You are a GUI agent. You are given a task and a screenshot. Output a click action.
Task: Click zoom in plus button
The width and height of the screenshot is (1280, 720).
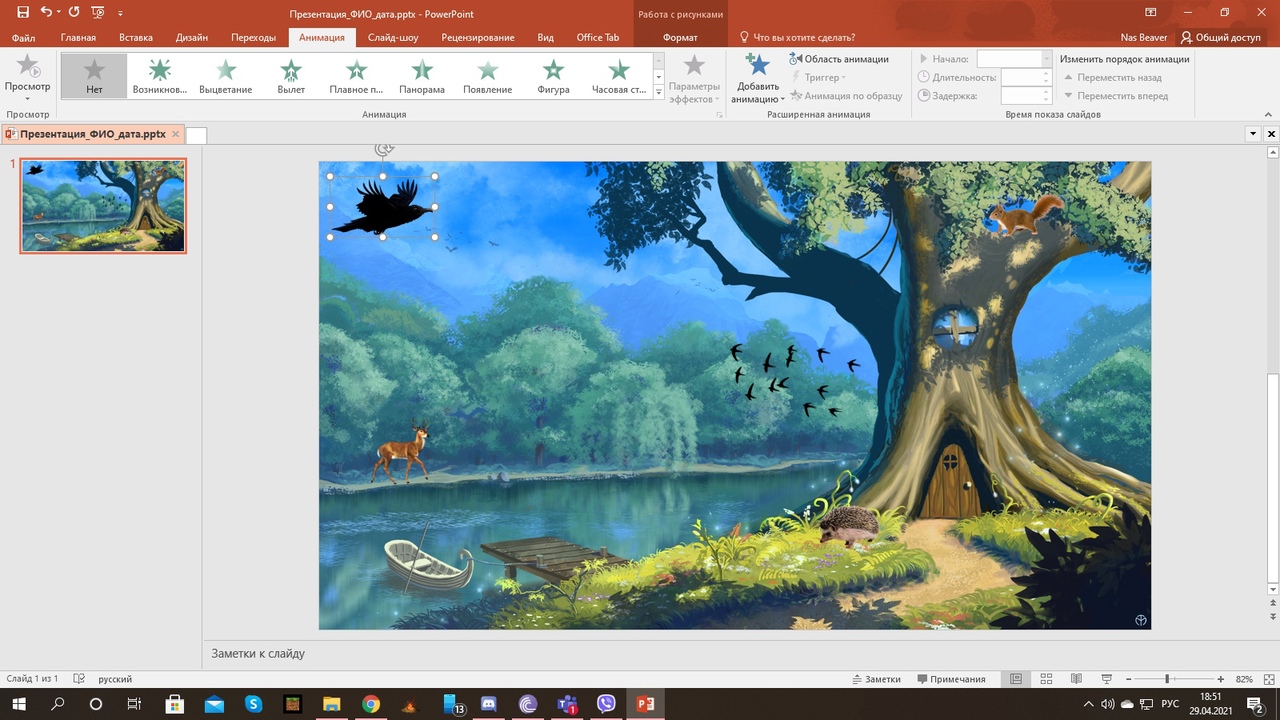pos(1221,679)
